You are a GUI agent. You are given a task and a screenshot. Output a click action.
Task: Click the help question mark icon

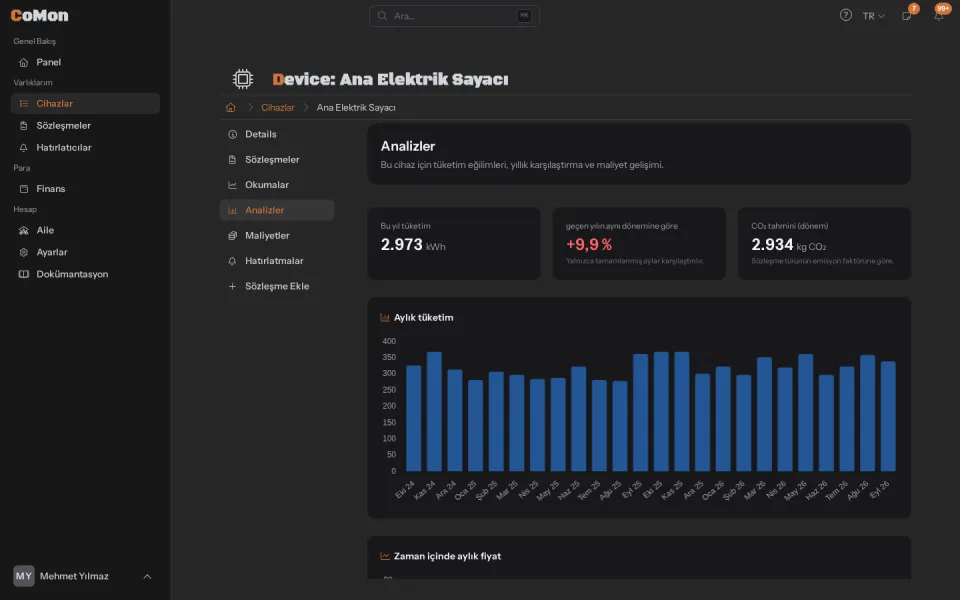coord(846,15)
